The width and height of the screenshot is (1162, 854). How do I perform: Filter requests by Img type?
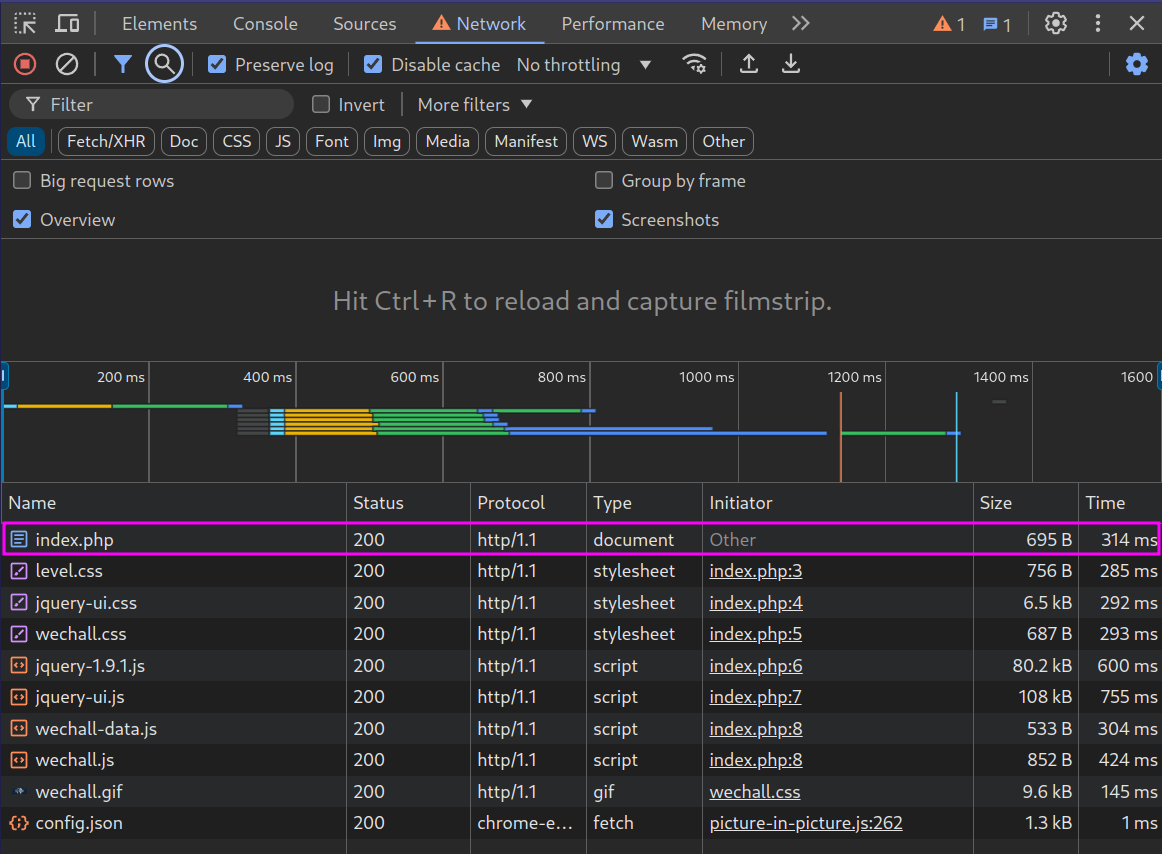tap(387, 142)
